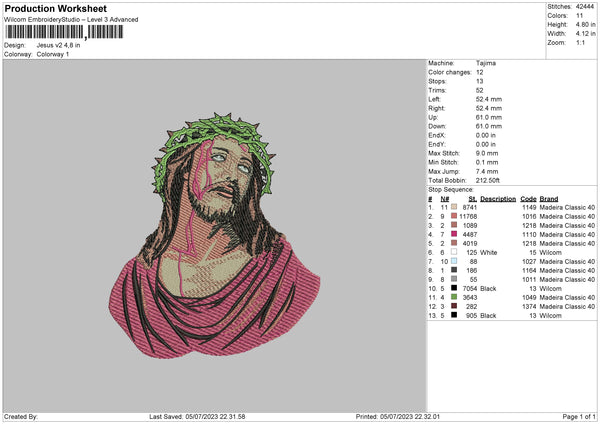Click the Up value 61.0 mm
The height and width of the screenshot is (424, 600).
point(489,117)
